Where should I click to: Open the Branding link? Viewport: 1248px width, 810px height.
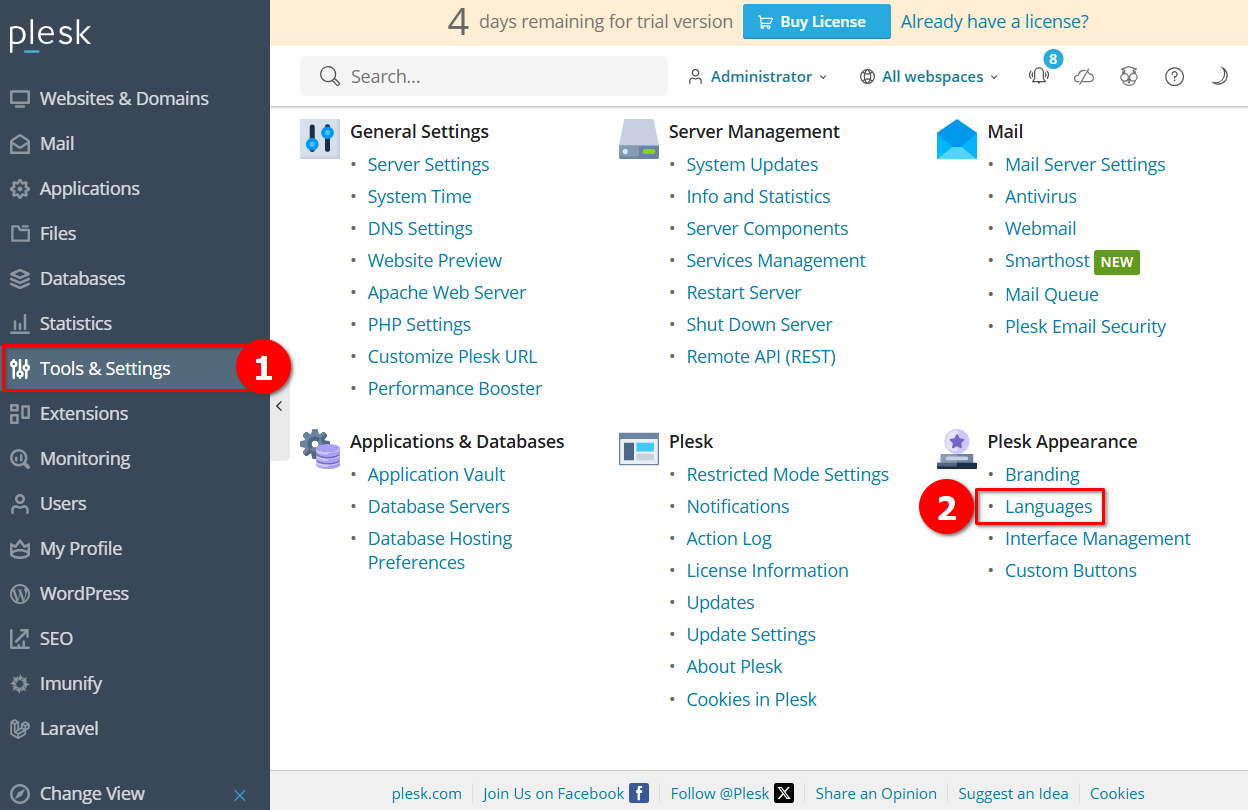1042,475
